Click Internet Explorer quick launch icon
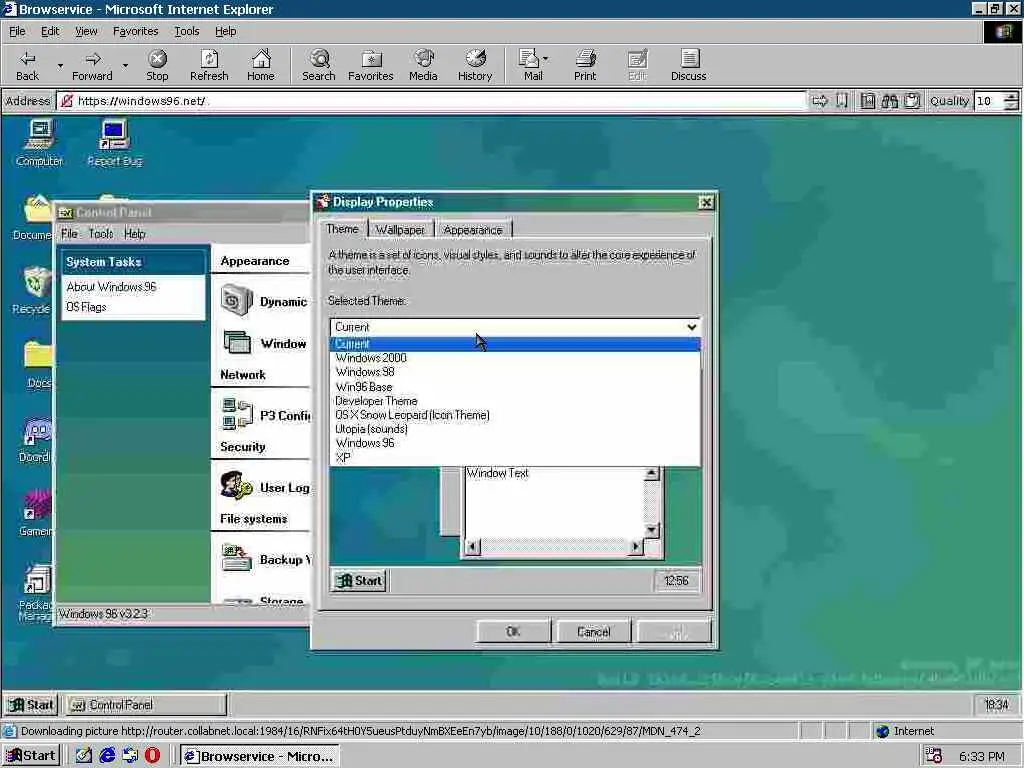This screenshot has height=768, width=1024. pos(107,756)
